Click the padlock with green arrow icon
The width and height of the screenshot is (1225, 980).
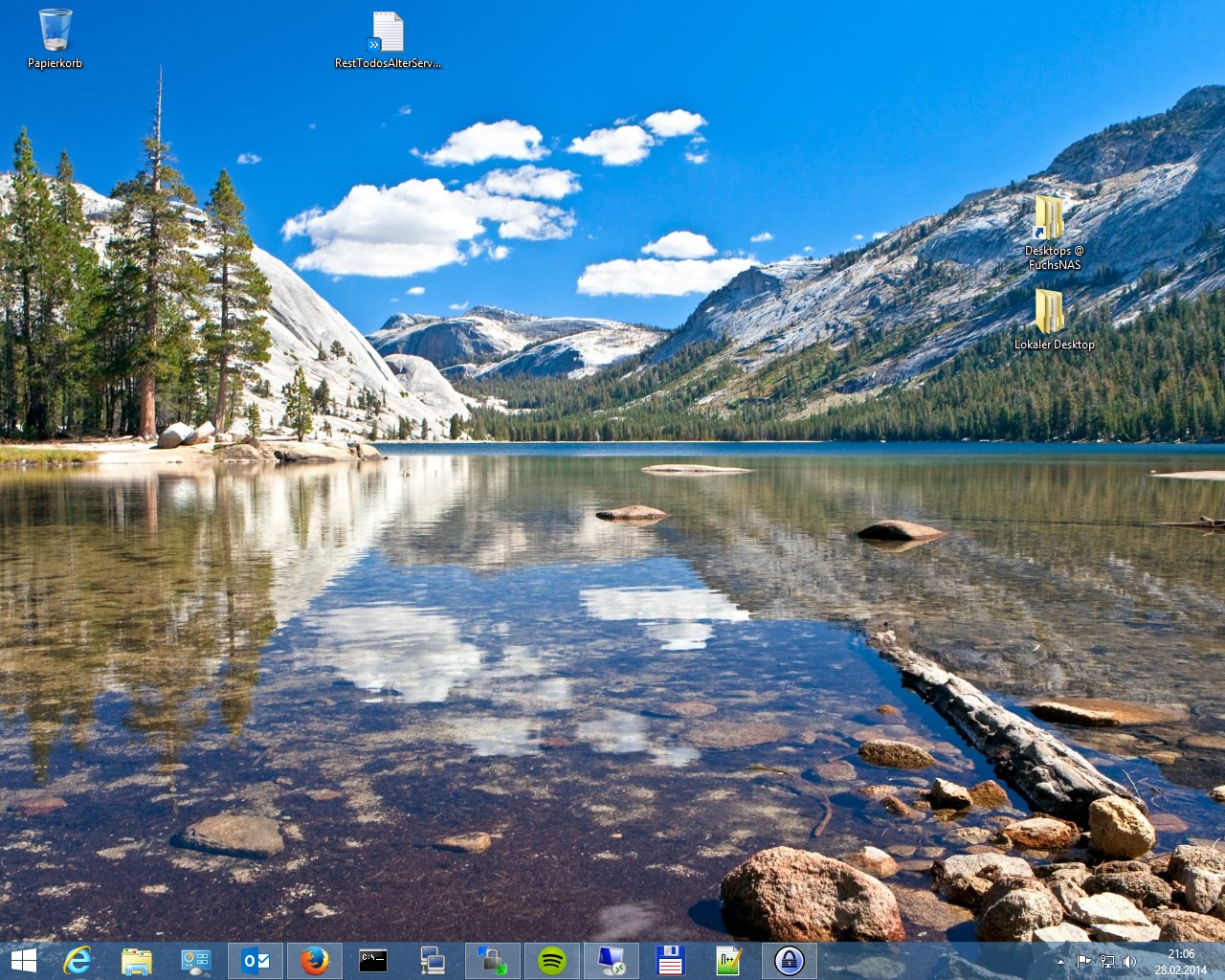coord(493,961)
